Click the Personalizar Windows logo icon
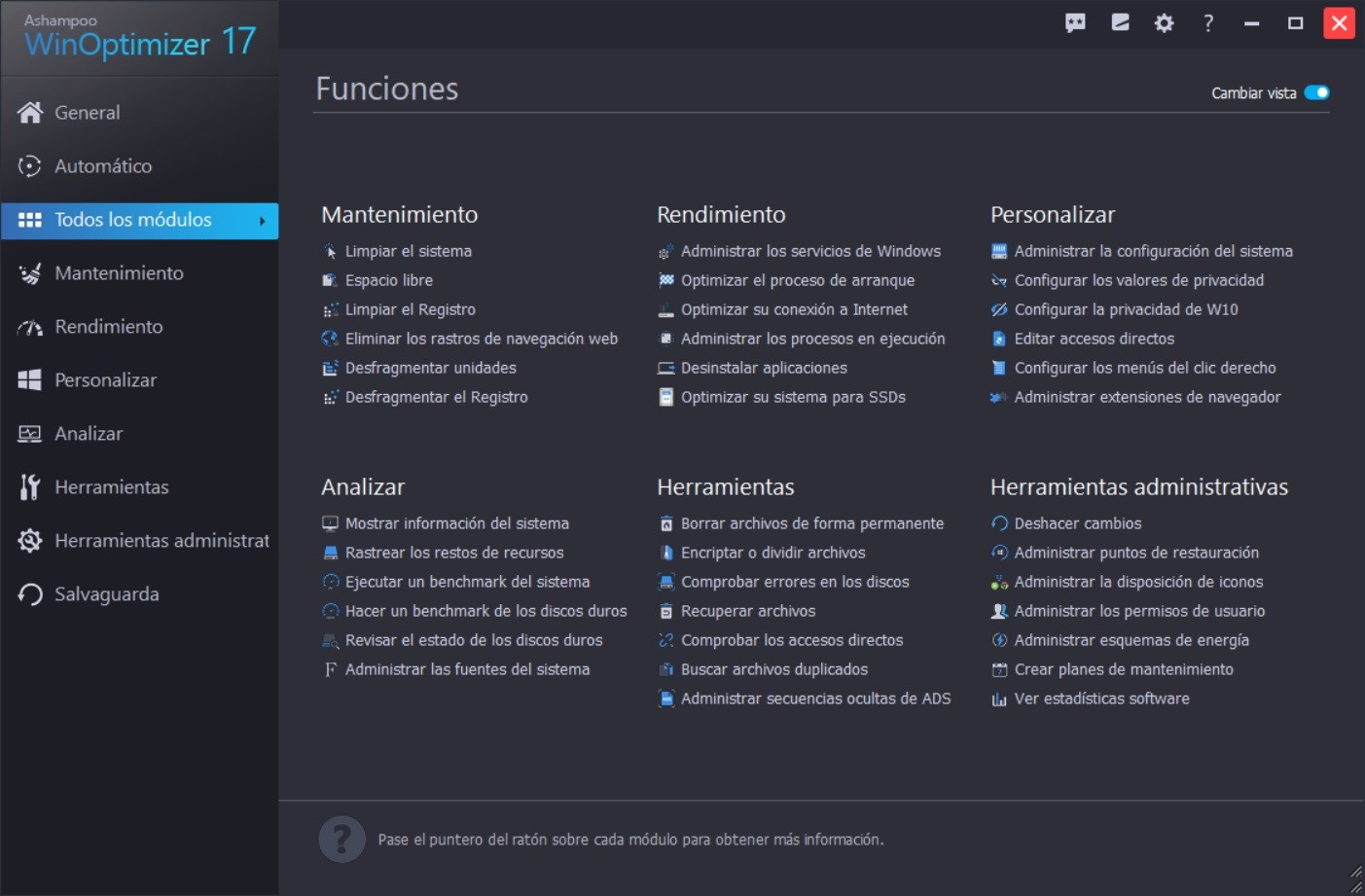Image resolution: width=1365 pixels, height=896 pixels. click(x=30, y=379)
